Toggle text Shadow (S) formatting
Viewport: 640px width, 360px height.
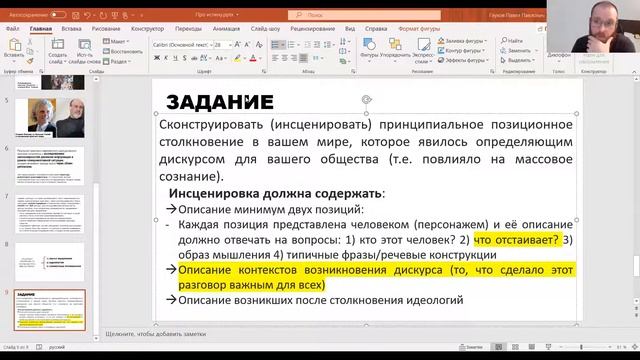(184, 58)
